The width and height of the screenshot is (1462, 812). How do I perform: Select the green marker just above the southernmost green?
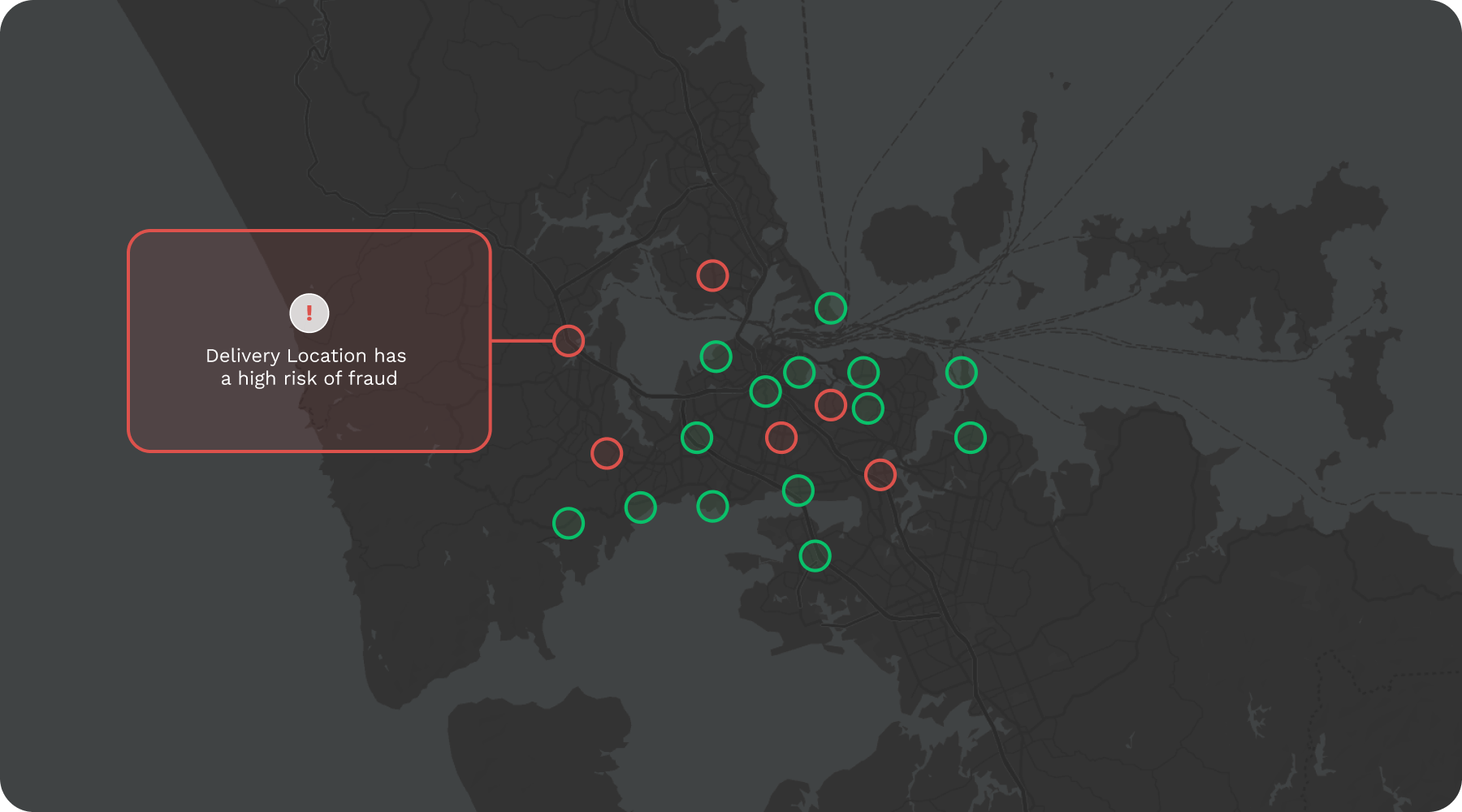tap(798, 490)
